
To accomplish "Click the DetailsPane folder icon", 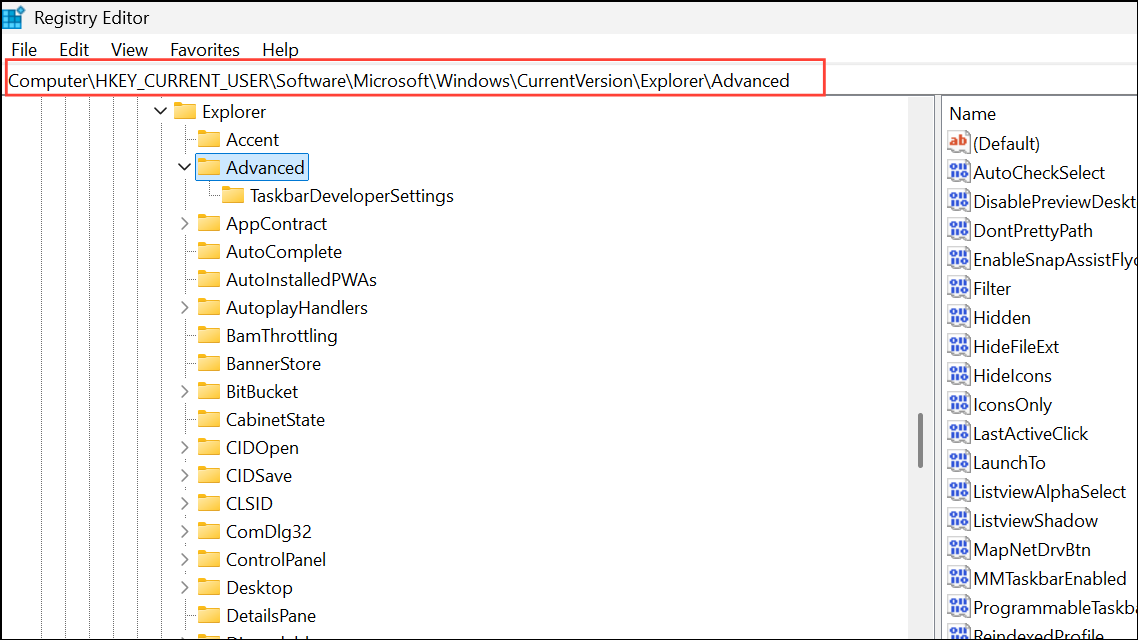I will [x=209, y=615].
